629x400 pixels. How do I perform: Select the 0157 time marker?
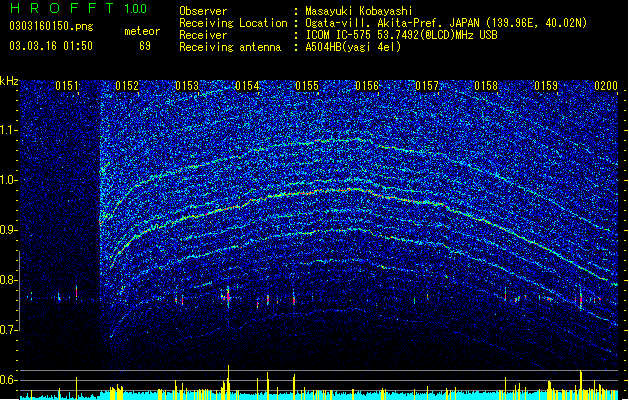(x=427, y=86)
